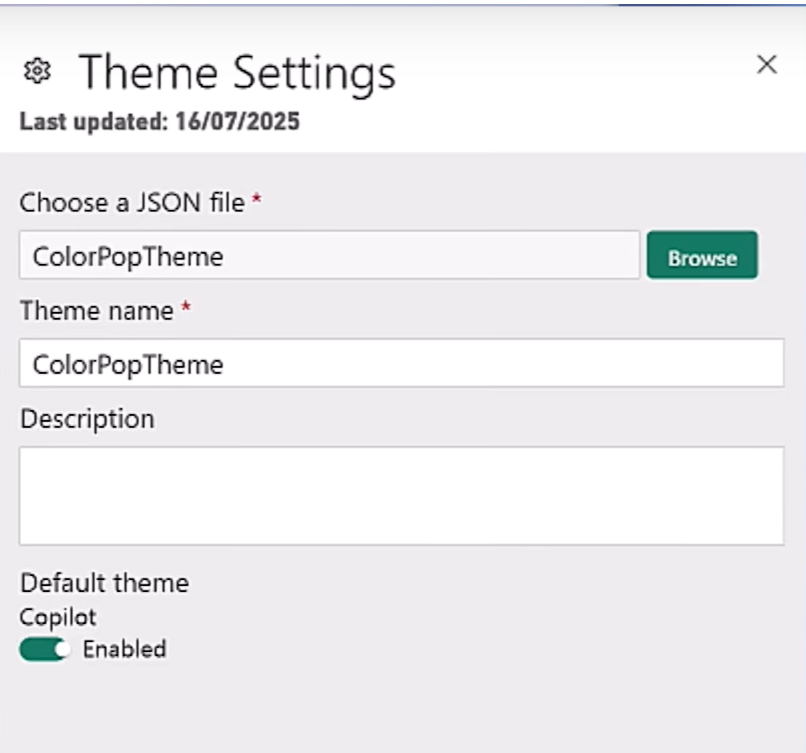Viewport: 806px width, 753px height.
Task: Close the Theme Settings panel
Action: click(x=767, y=65)
